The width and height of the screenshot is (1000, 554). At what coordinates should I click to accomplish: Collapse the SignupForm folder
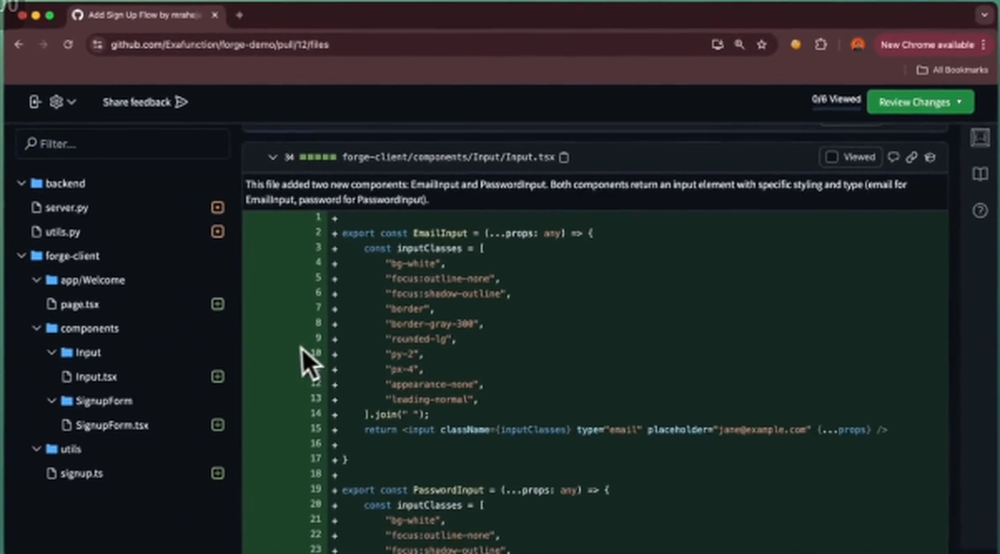[52, 401]
